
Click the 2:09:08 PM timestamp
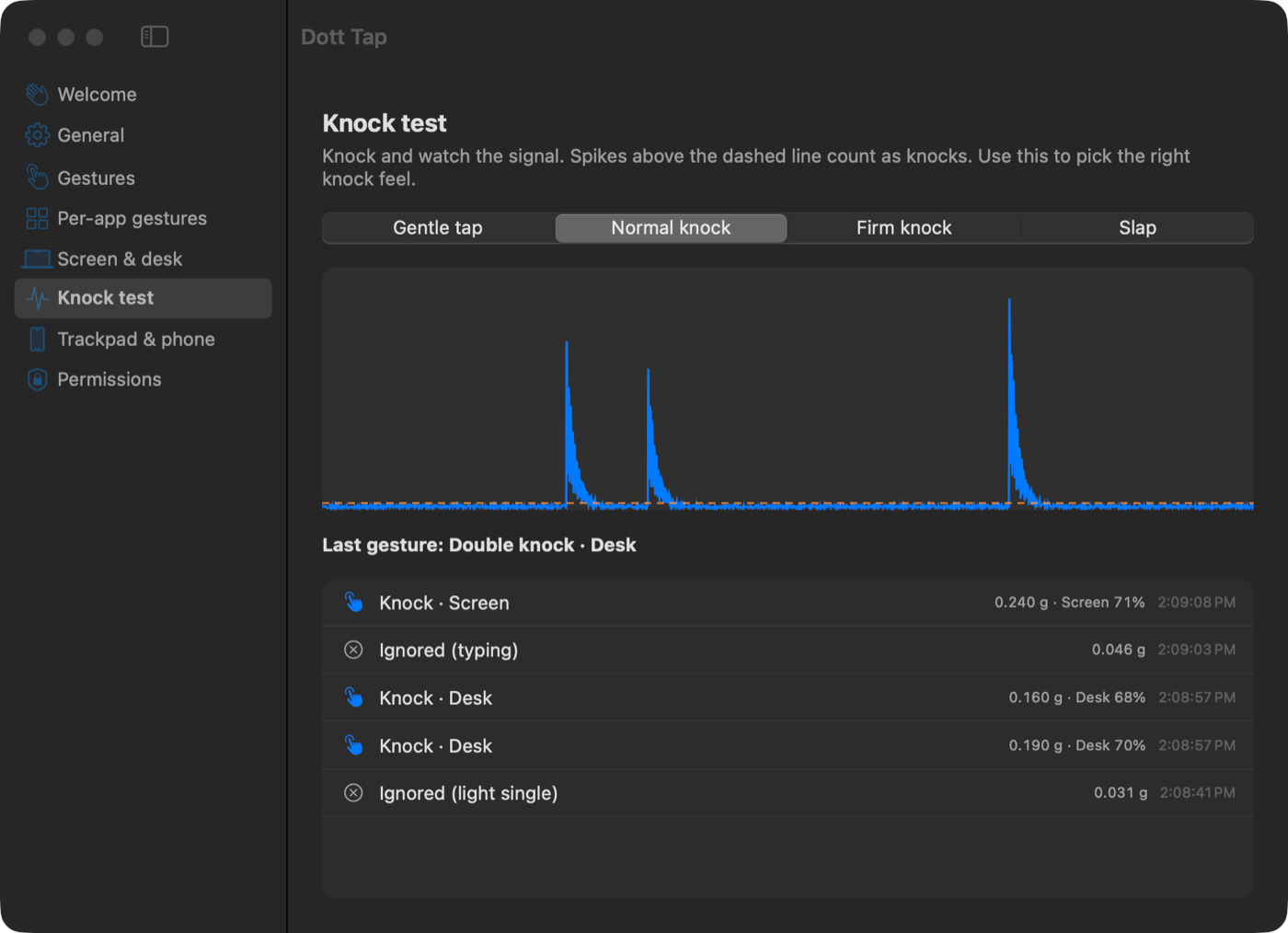tap(1196, 603)
